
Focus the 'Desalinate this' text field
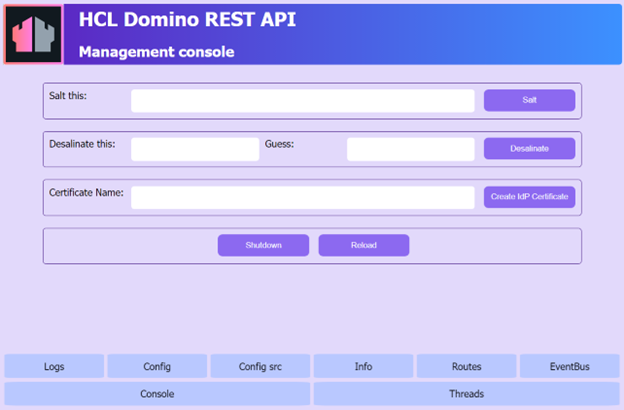point(195,149)
